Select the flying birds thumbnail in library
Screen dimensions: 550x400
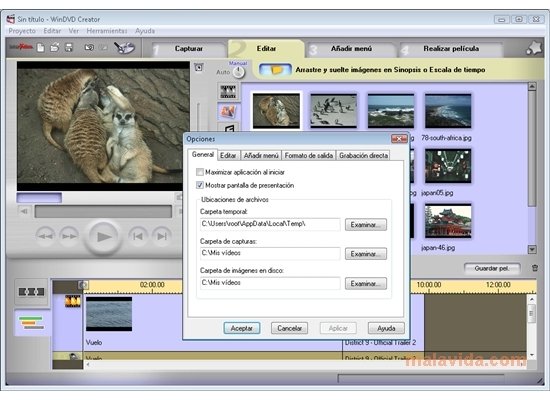click(333, 111)
